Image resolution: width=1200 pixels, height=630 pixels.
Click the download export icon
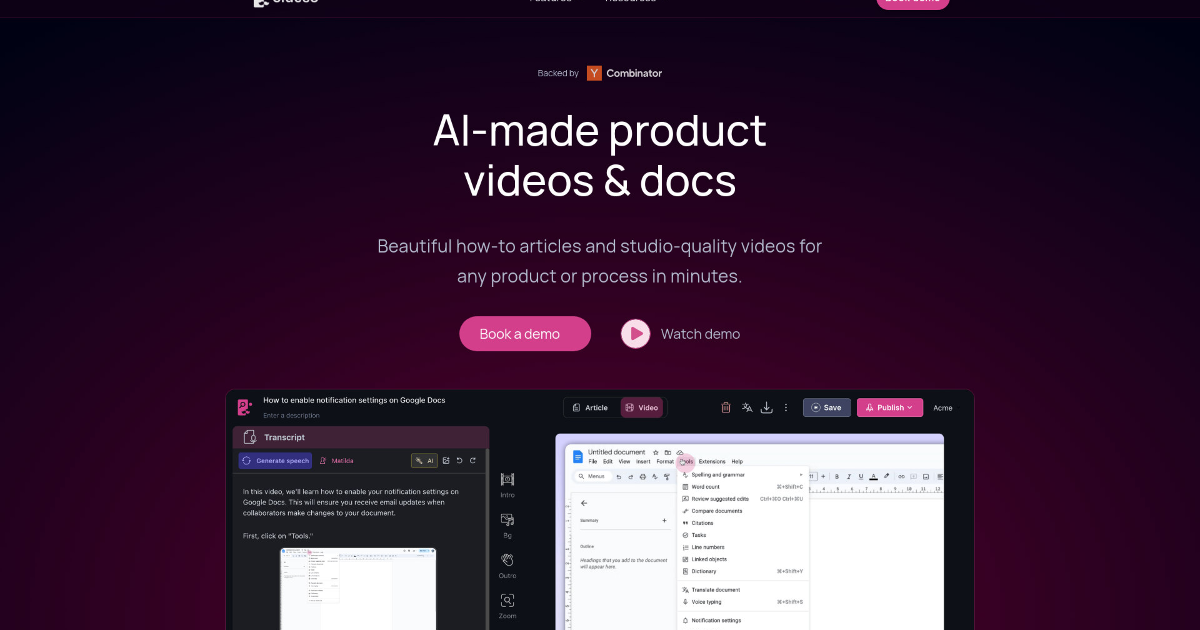click(766, 408)
